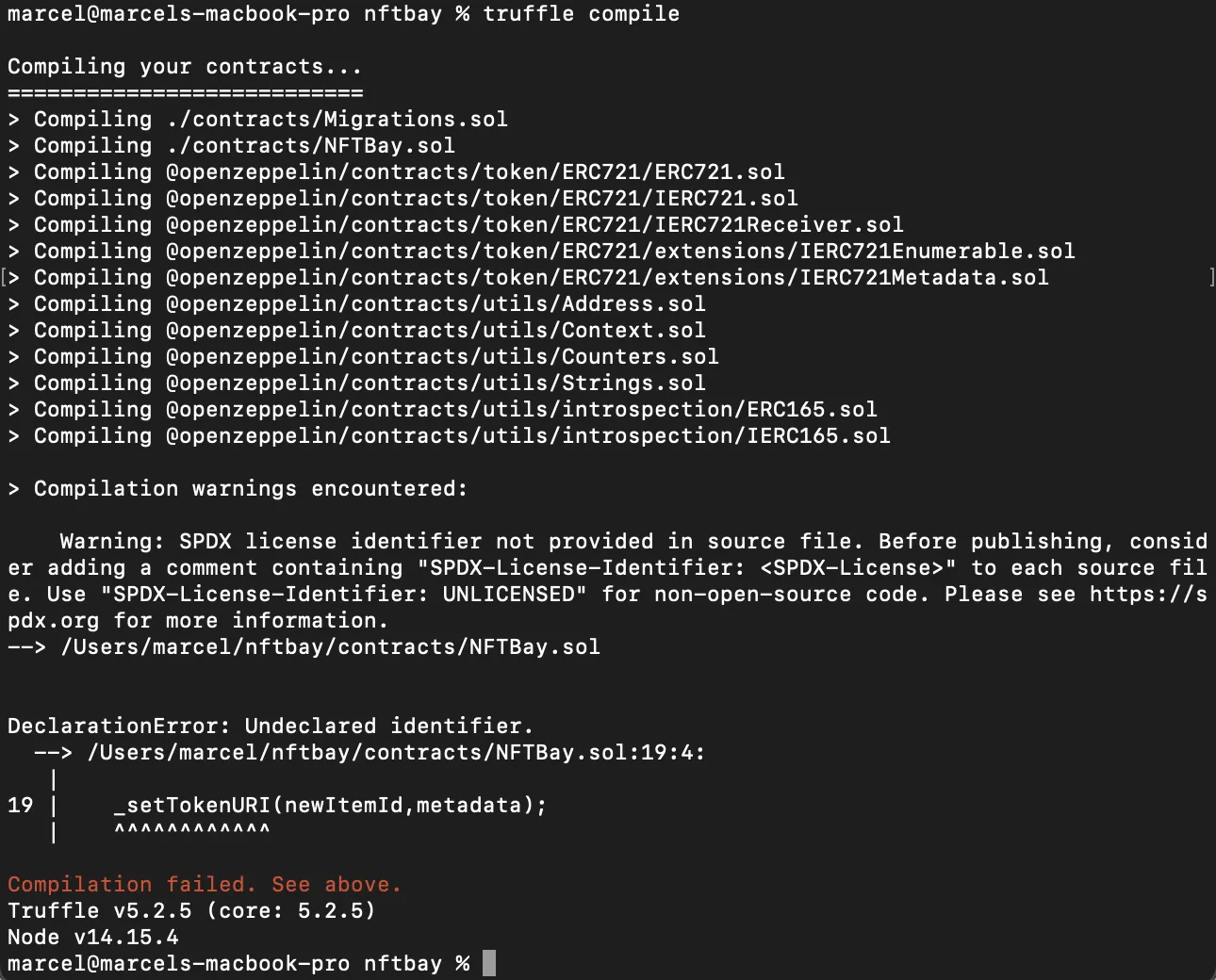Click the 'truffle compile' command text
Viewport: 1216px width, 980px height.
coord(581,13)
